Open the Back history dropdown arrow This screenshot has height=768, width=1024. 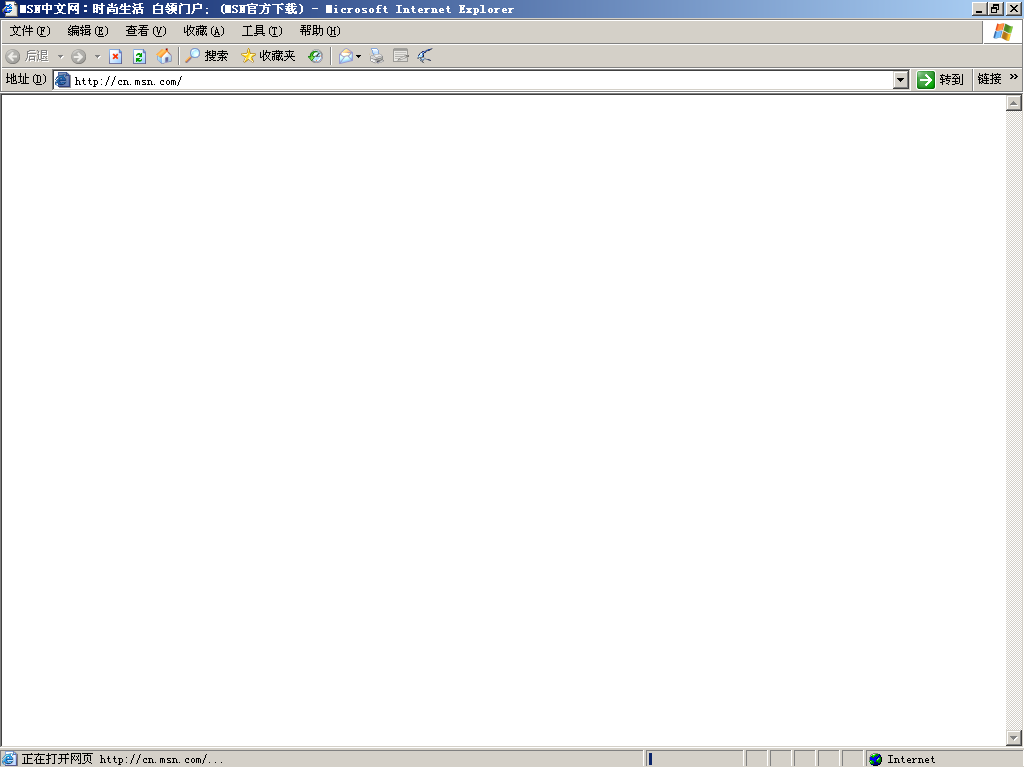click(x=60, y=56)
